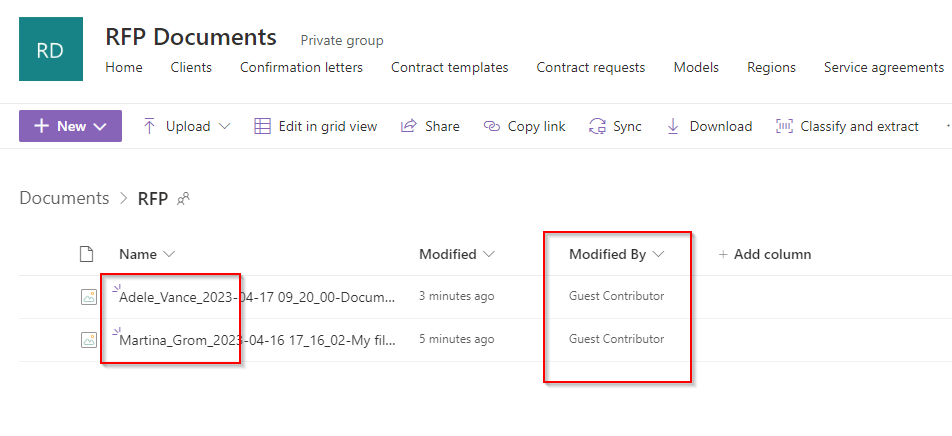Open the Modified By column dropdown

pyautogui.click(x=658, y=254)
